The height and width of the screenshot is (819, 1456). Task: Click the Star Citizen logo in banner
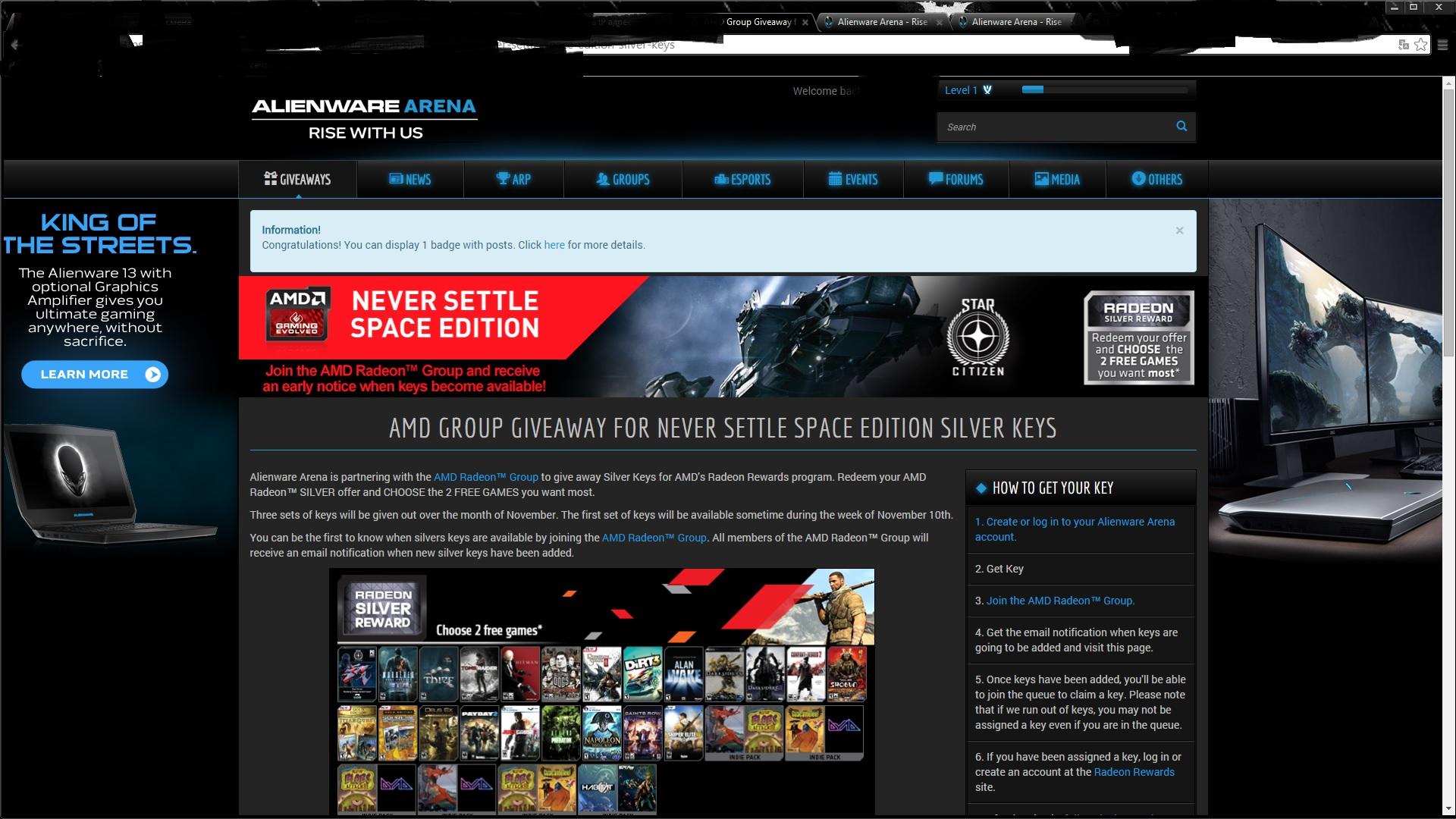[978, 337]
